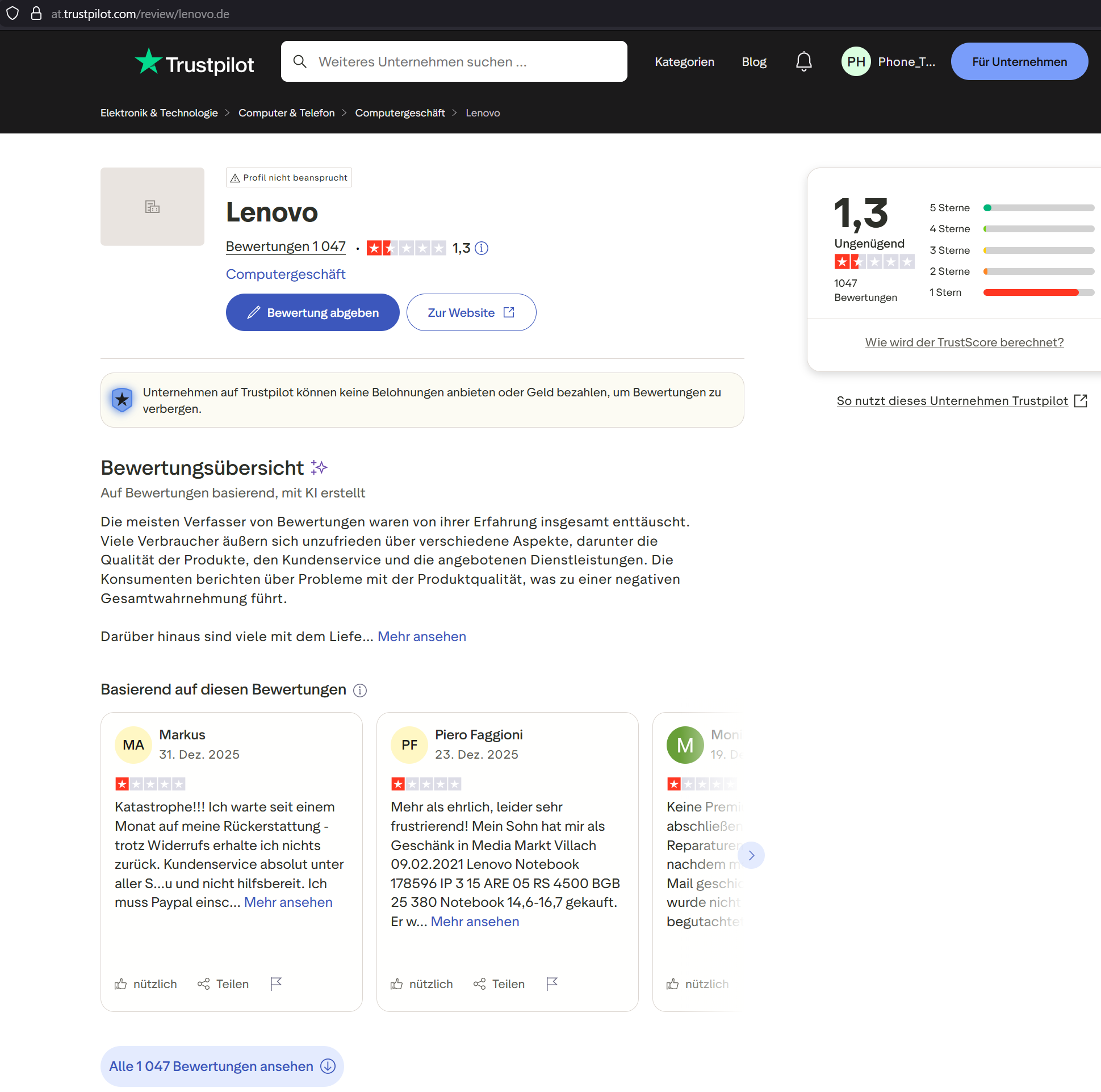1101x1092 pixels.
Task: Click the star rating on Piero Faggioni's review
Action: pos(426,784)
